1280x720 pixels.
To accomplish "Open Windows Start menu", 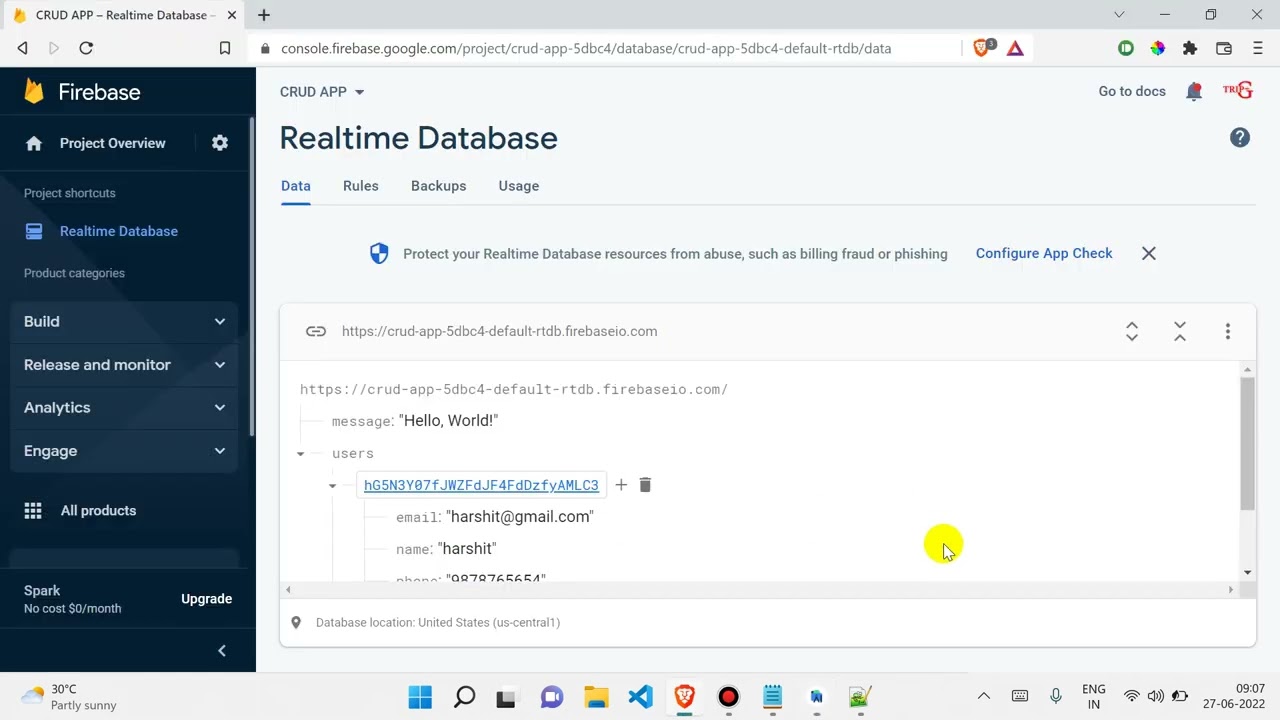I will pos(420,697).
